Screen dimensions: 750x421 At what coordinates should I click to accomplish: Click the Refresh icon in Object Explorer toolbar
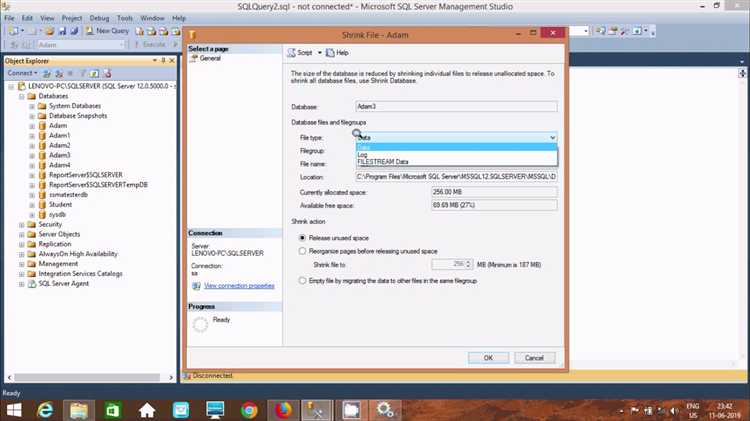click(95, 73)
